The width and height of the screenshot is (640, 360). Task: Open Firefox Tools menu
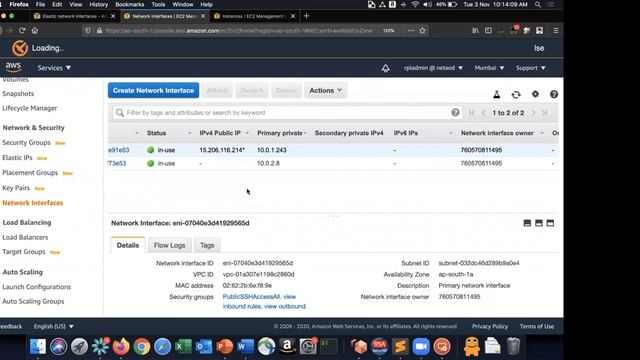coord(158,4)
